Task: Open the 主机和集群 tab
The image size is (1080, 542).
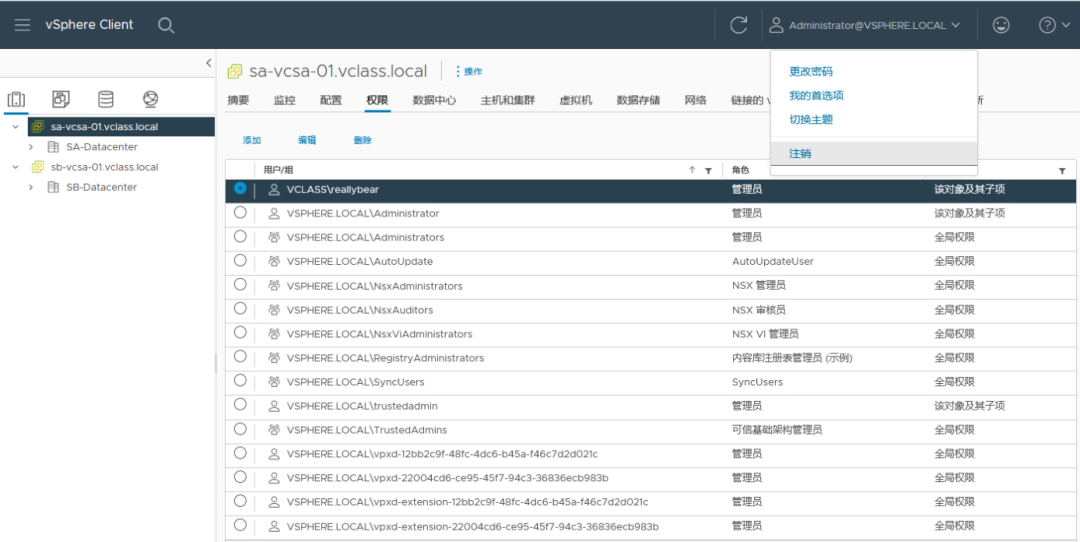Action: coord(508,100)
